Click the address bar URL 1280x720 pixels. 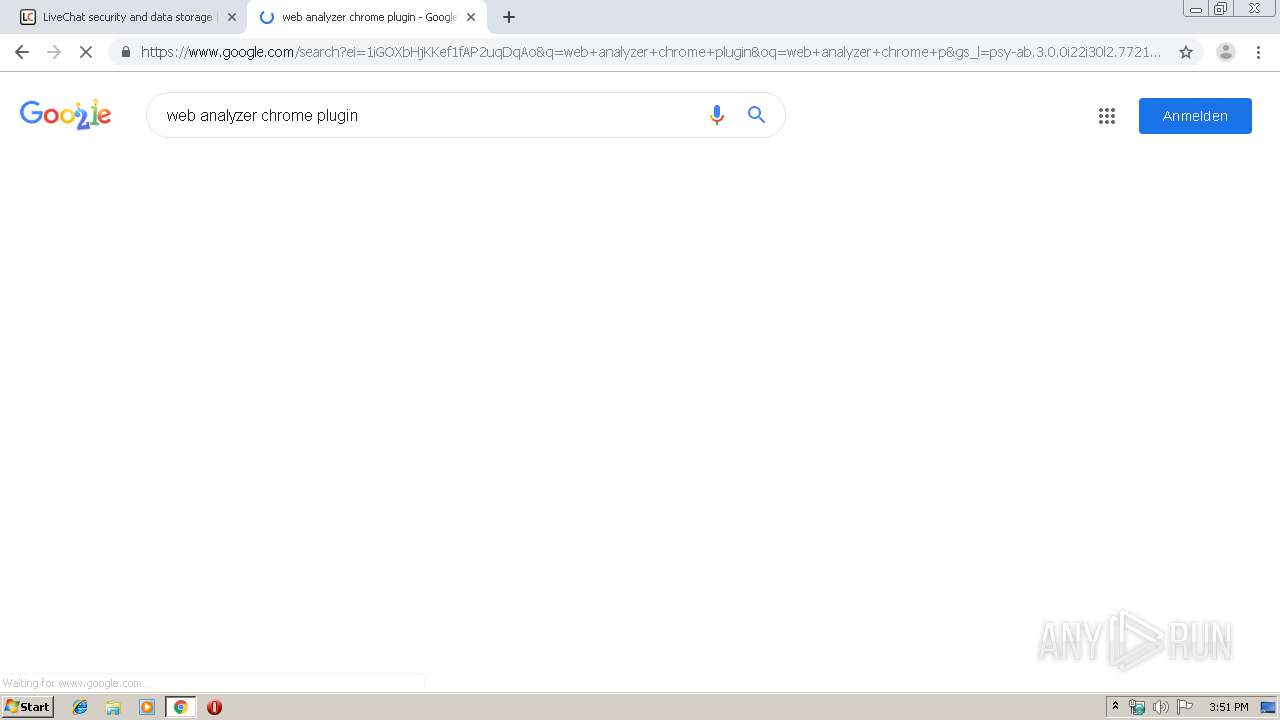tap(651, 52)
